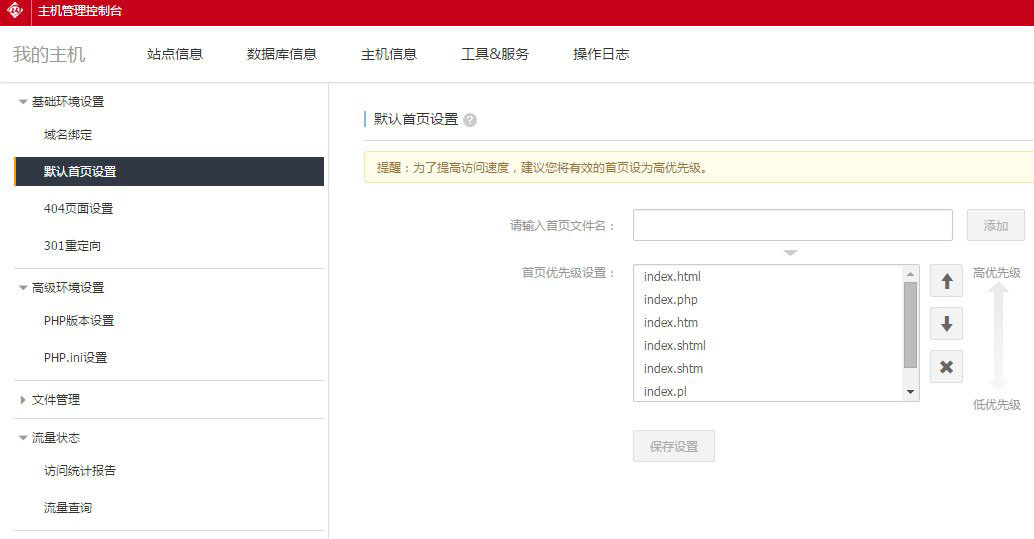1034x539 pixels.
Task: Open the 操作日志 tab
Action: (x=601, y=54)
